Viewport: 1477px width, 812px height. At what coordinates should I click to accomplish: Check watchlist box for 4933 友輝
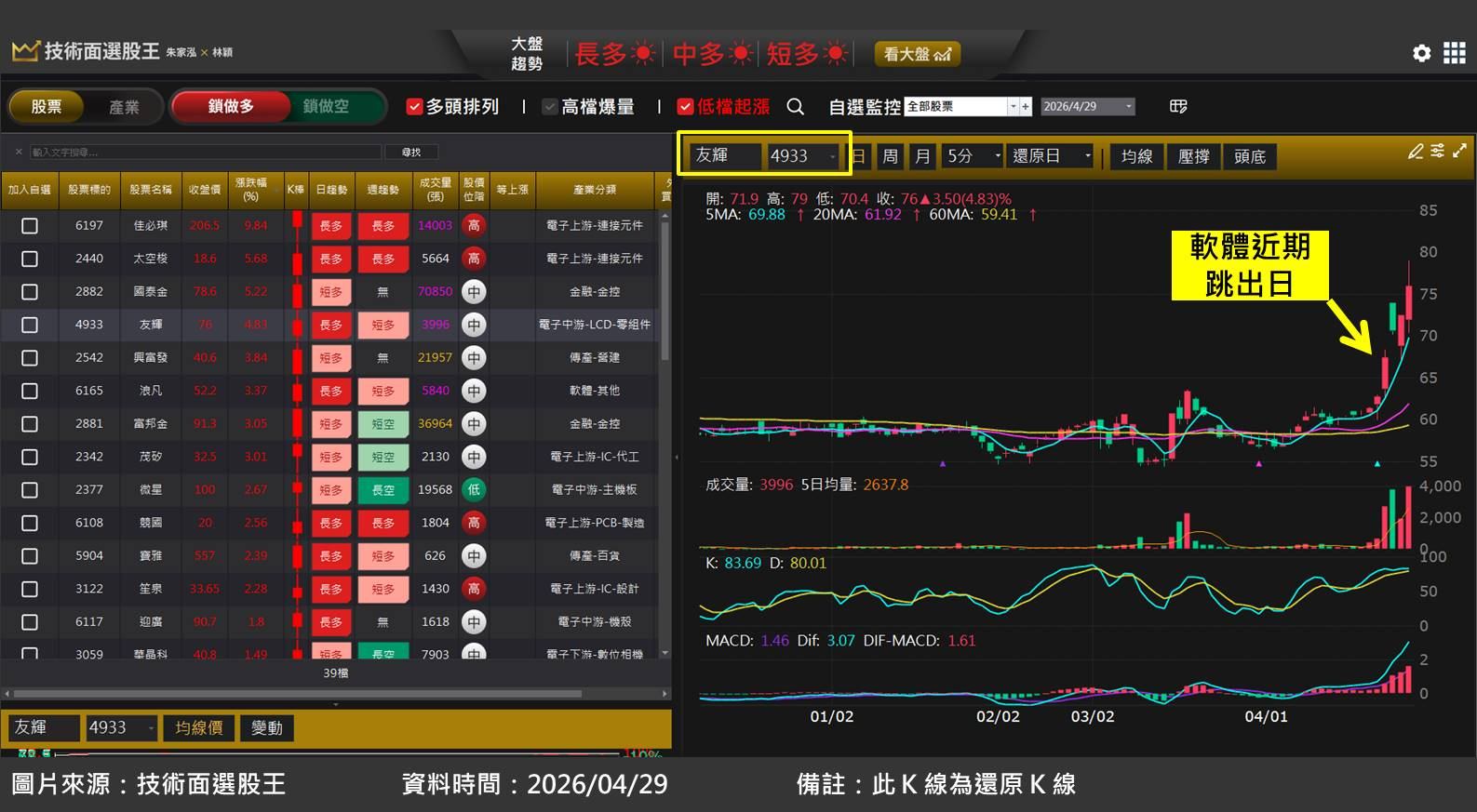[30, 325]
